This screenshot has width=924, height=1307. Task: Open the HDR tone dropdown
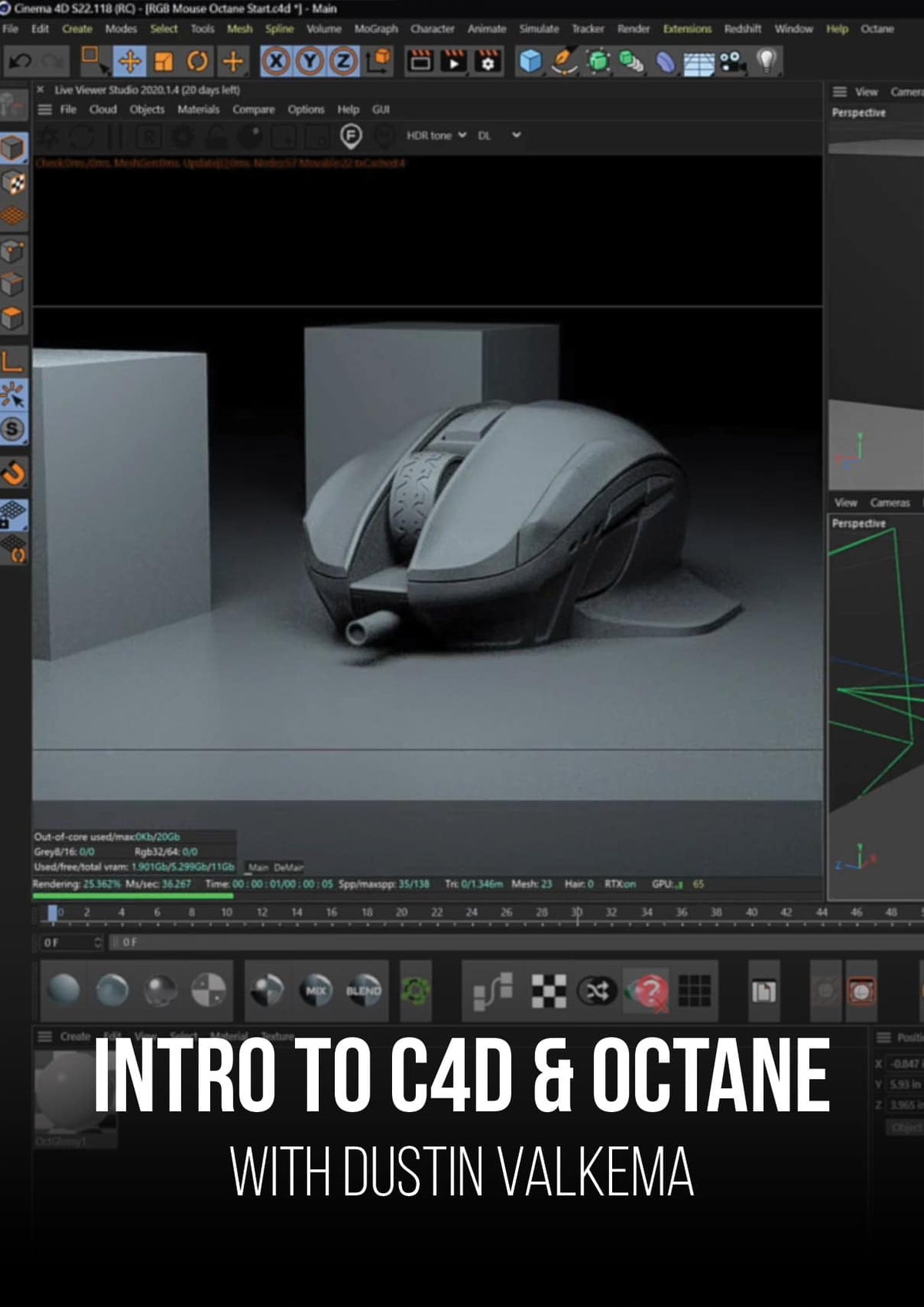point(437,136)
